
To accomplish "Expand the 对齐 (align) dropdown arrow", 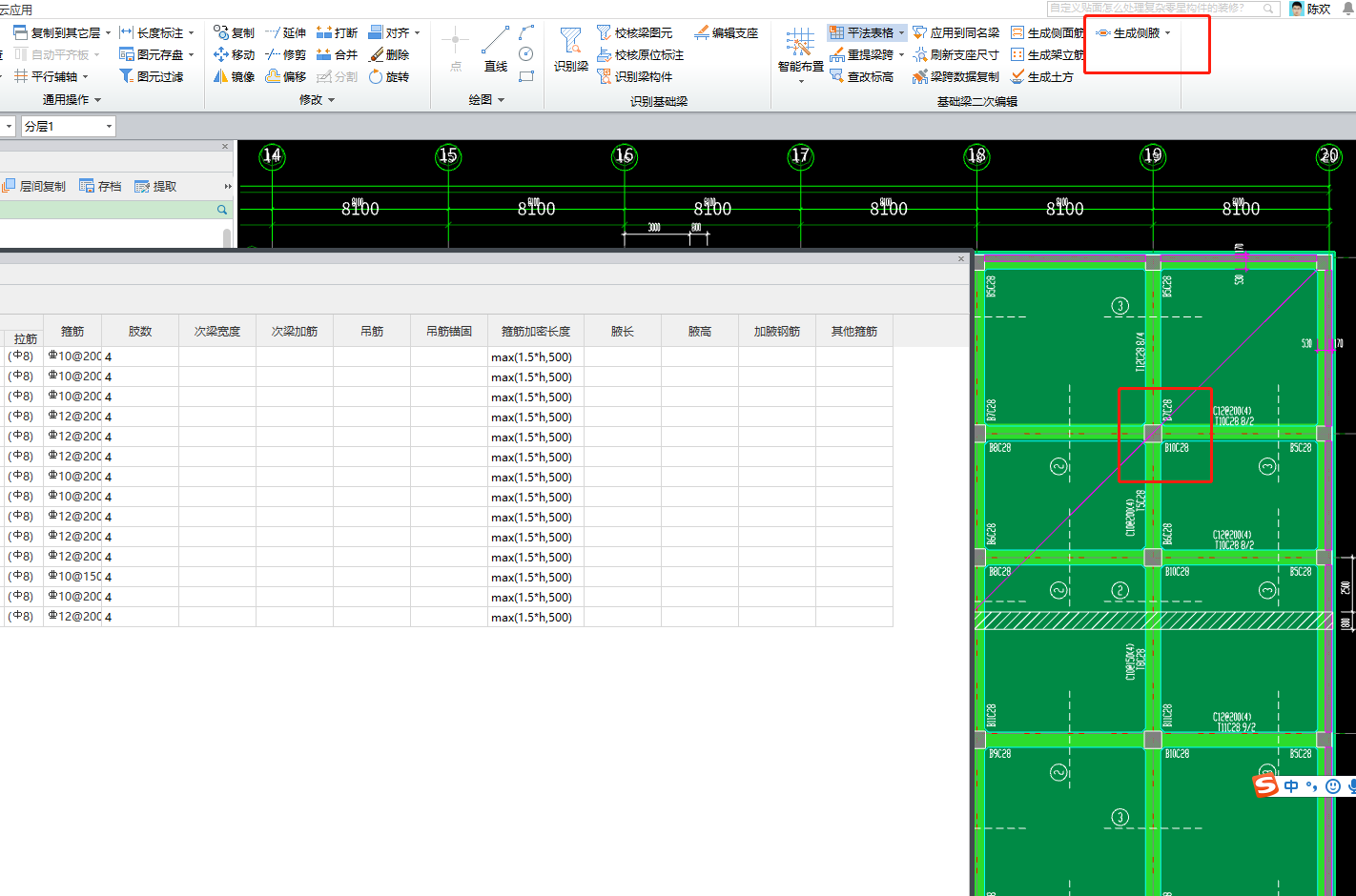I will (417, 32).
